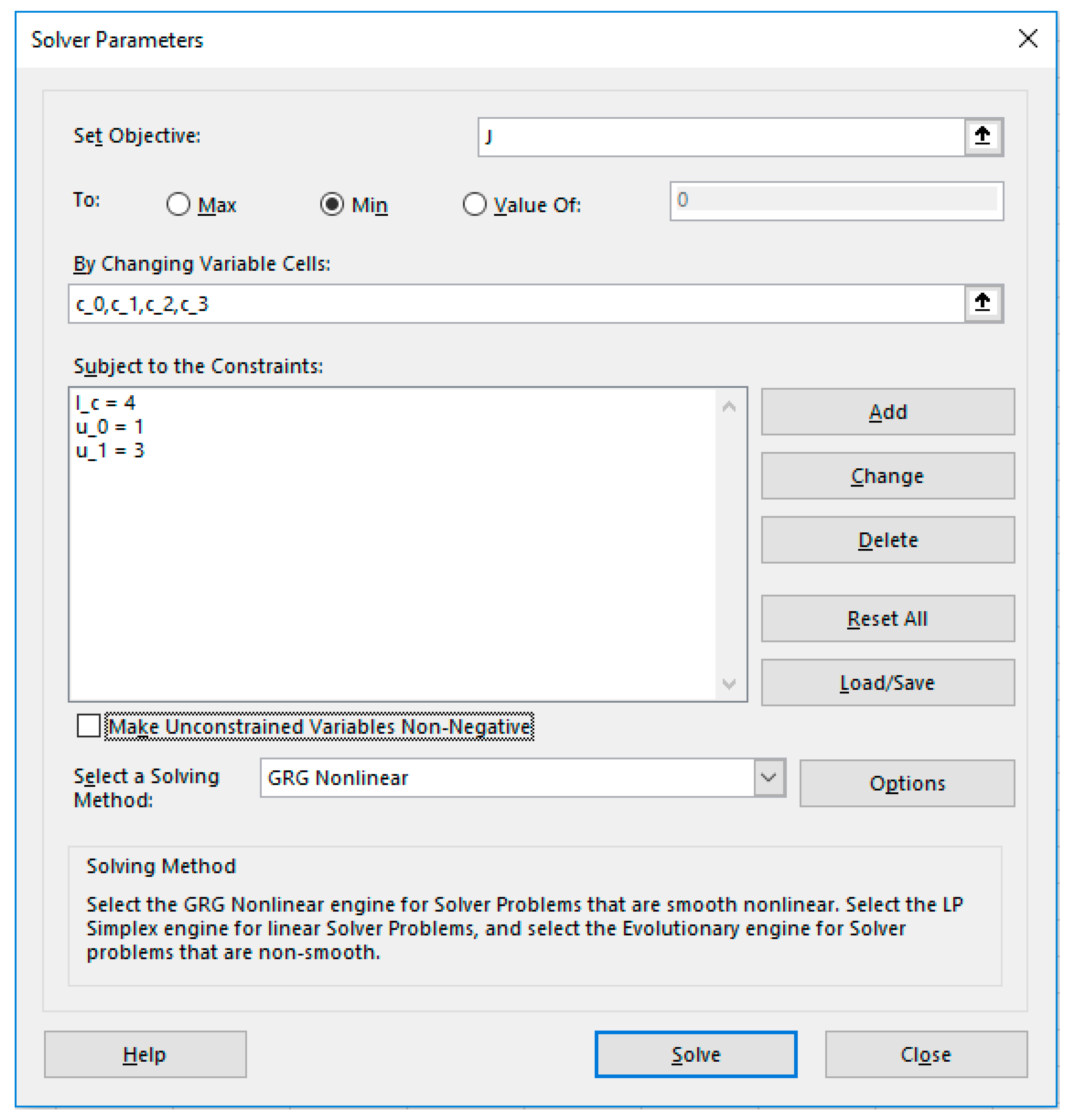
Task: Click range selector icon for Set Objective
Action: click(x=983, y=137)
